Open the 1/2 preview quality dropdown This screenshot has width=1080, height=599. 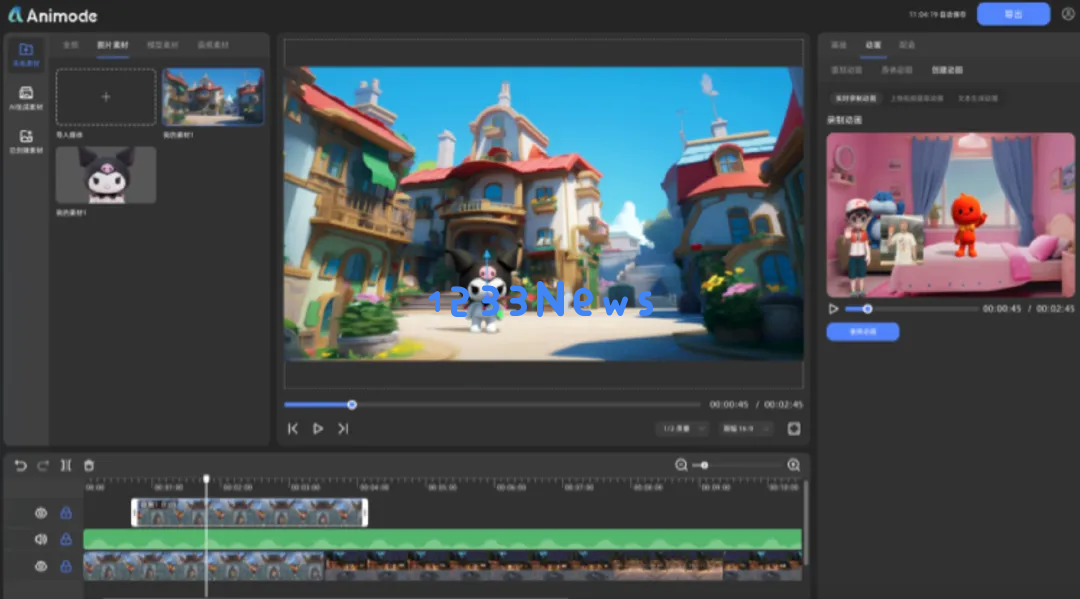tap(682, 428)
